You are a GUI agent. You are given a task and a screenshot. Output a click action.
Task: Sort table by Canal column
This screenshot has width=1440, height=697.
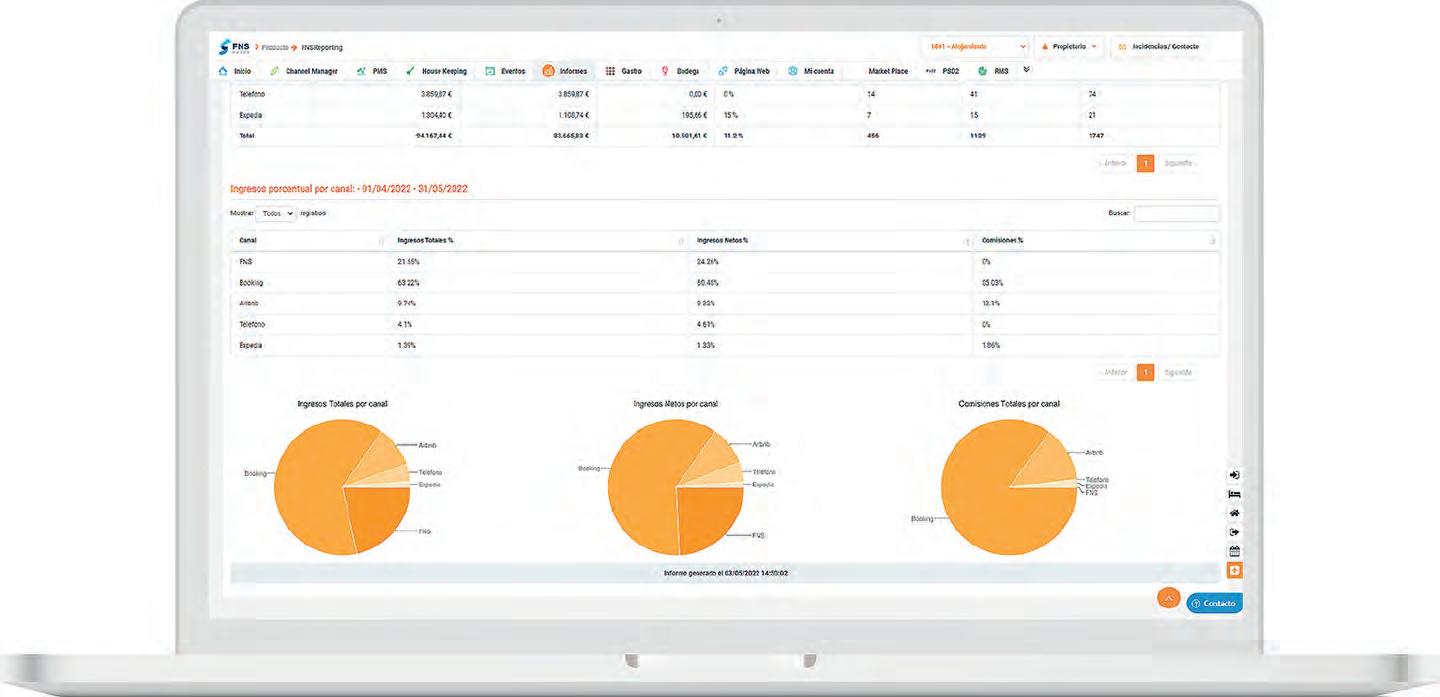309,241
